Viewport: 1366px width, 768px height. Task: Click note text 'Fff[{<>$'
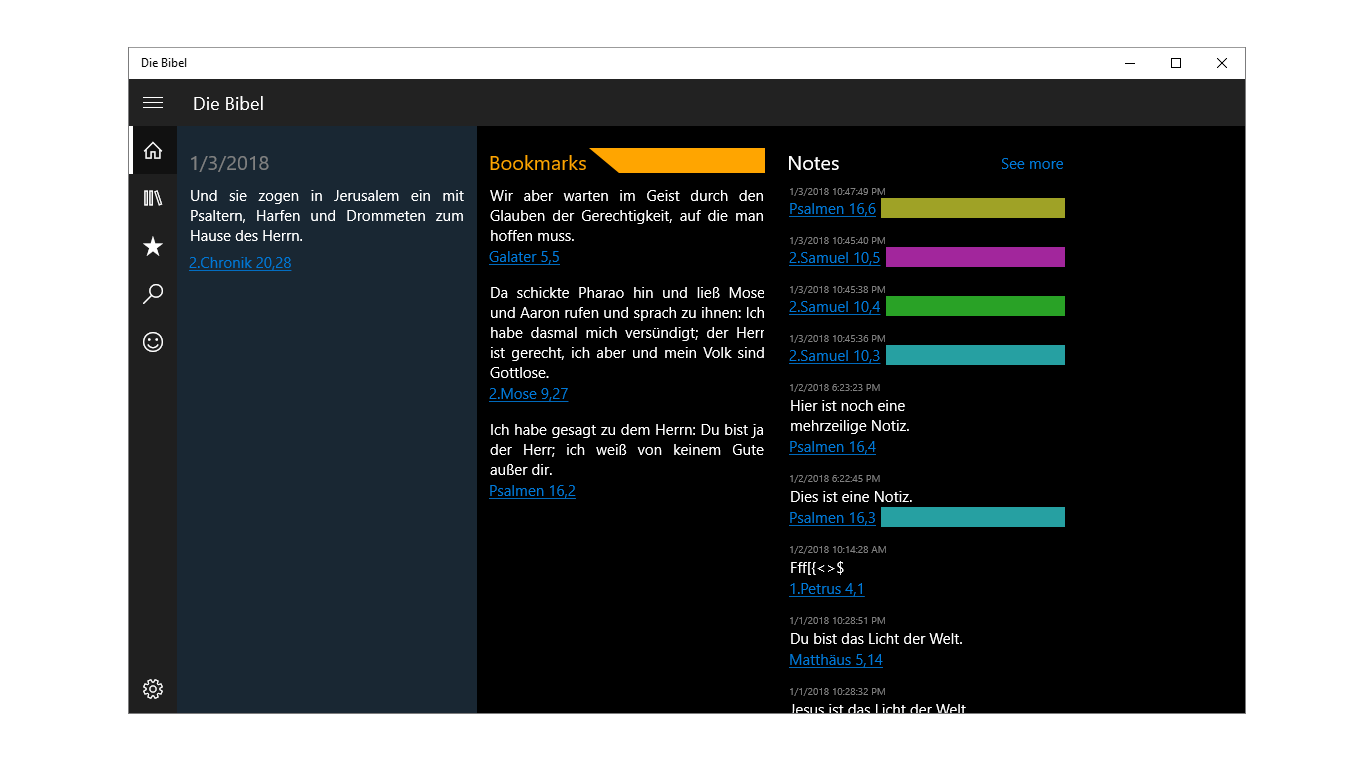click(x=817, y=568)
